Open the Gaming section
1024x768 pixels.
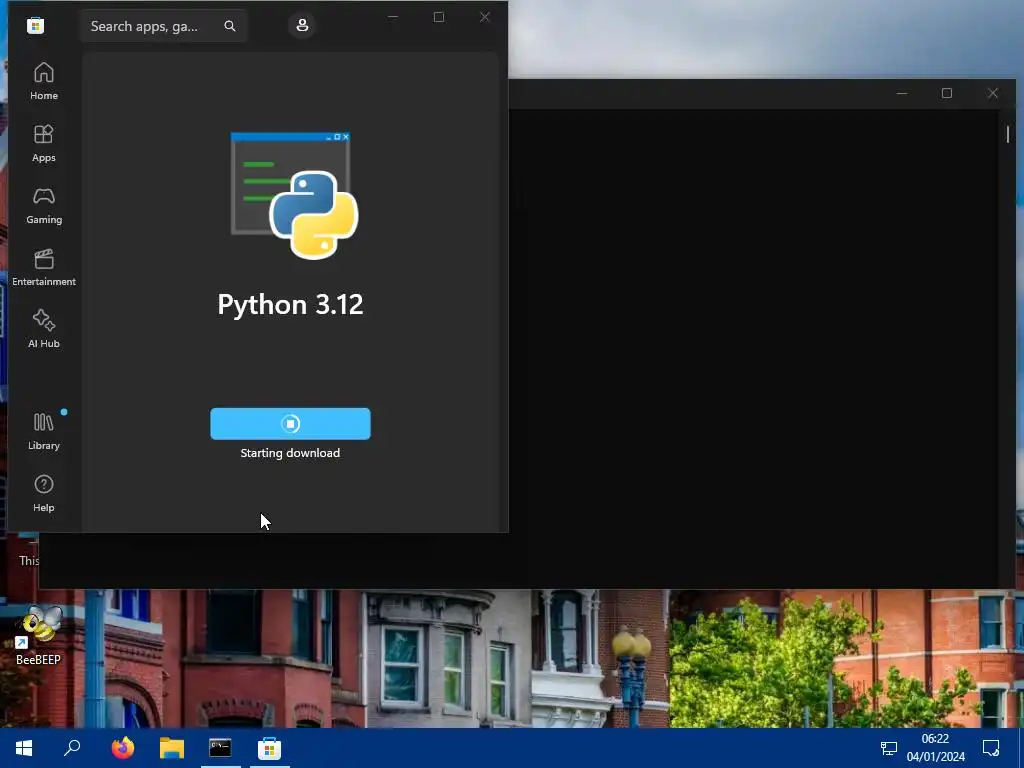(x=44, y=205)
